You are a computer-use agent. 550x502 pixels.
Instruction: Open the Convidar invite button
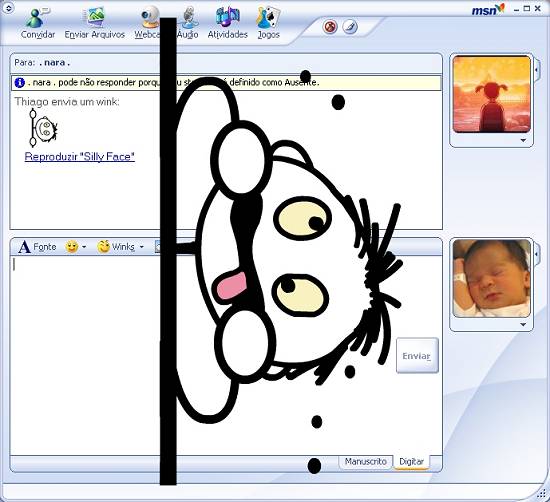click(x=38, y=23)
